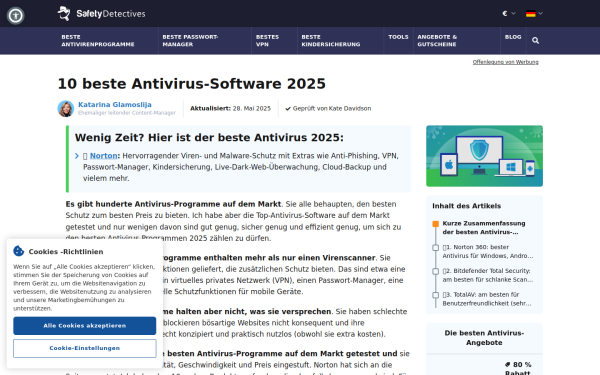The height and width of the screenshot is (375, 600).
Task: Open Katarina Glamoslija author link
Action: click(115, 104)
